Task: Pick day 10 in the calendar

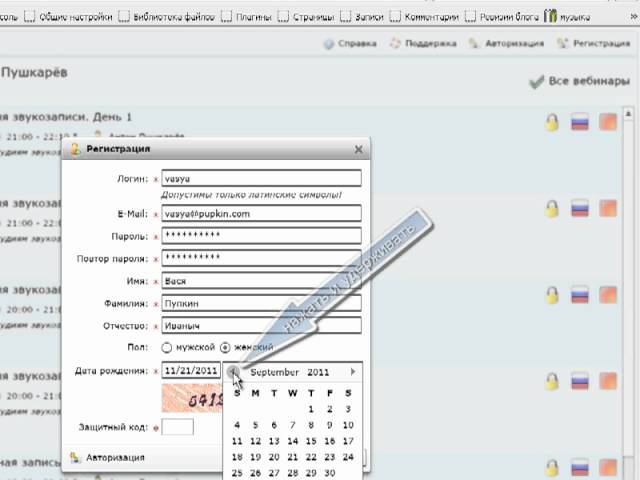Action: (x=348, y=425)
